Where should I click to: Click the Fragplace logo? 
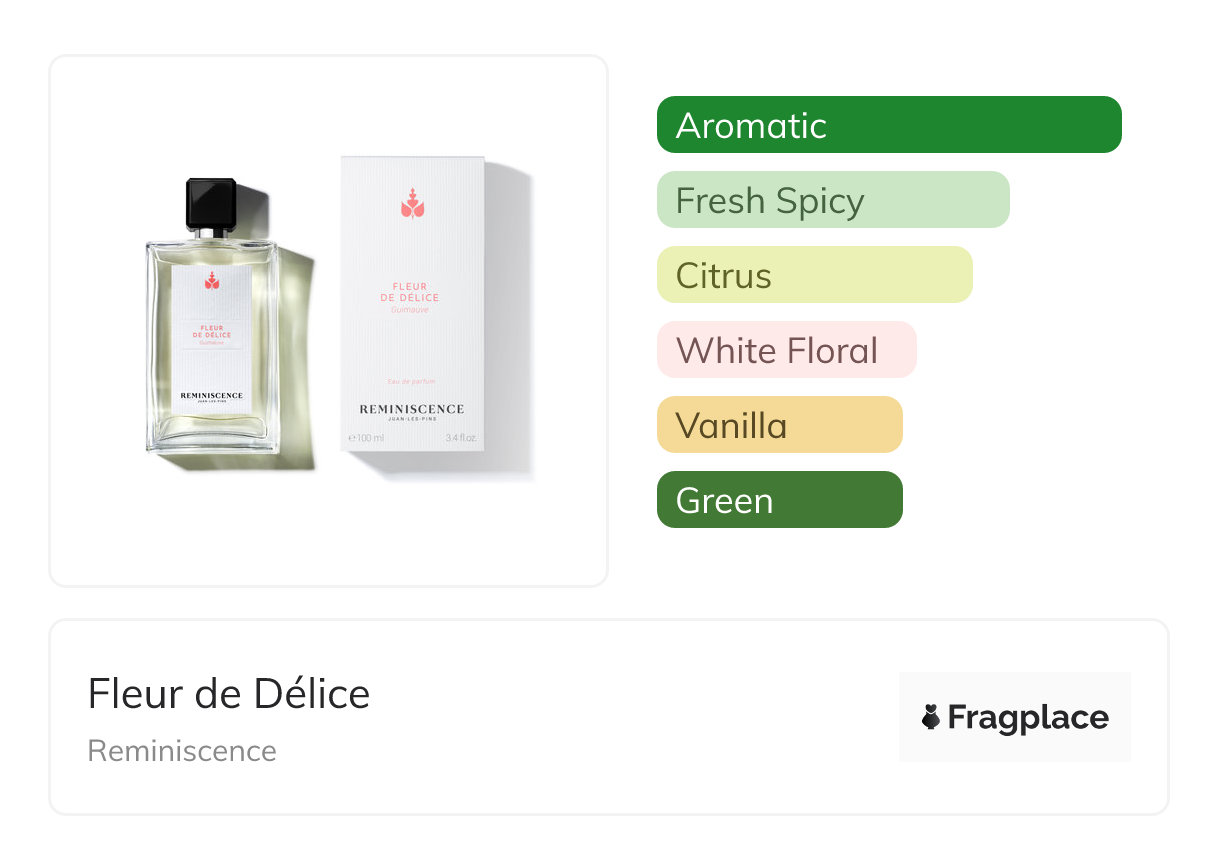1015,717
